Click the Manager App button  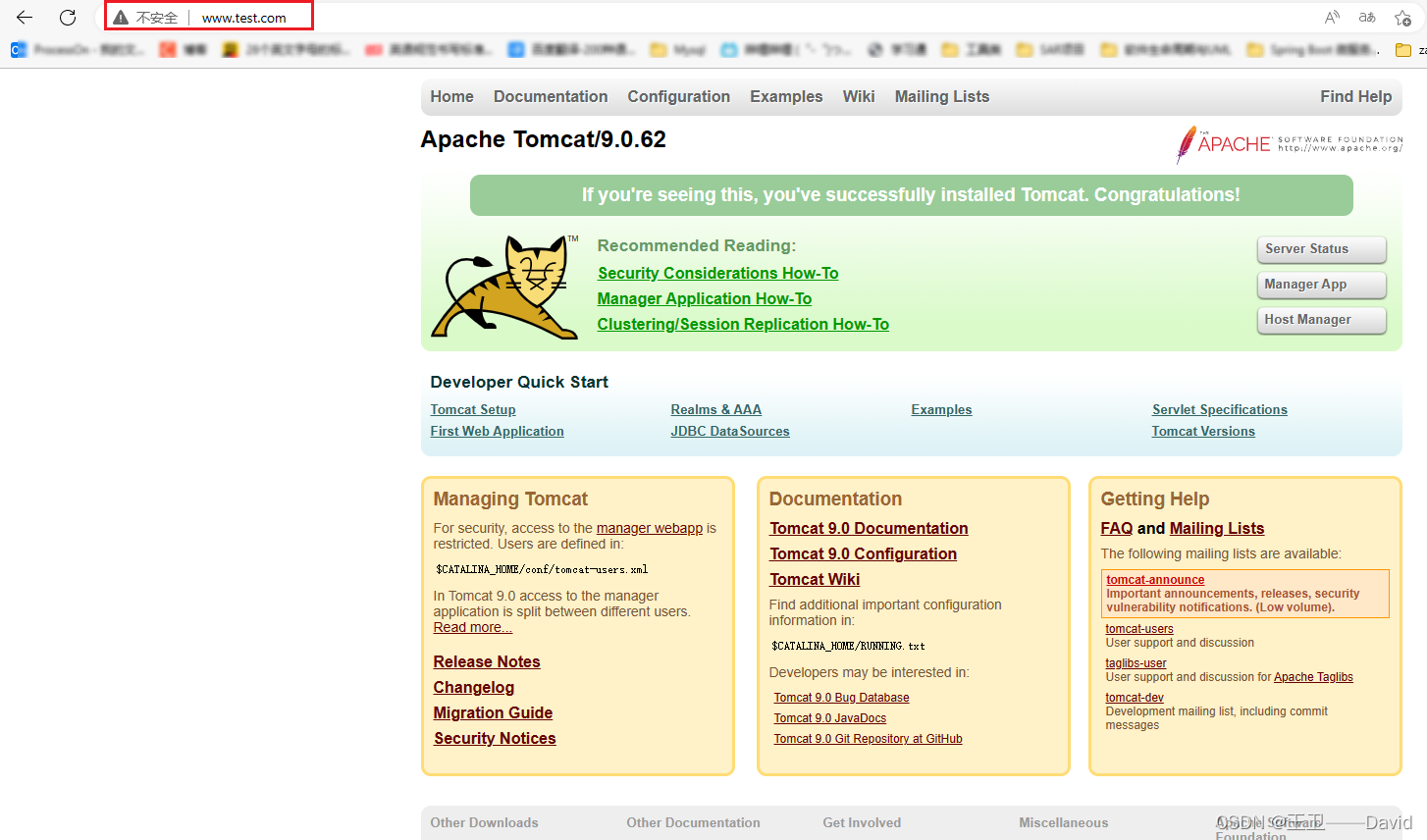click(1321, 285)
